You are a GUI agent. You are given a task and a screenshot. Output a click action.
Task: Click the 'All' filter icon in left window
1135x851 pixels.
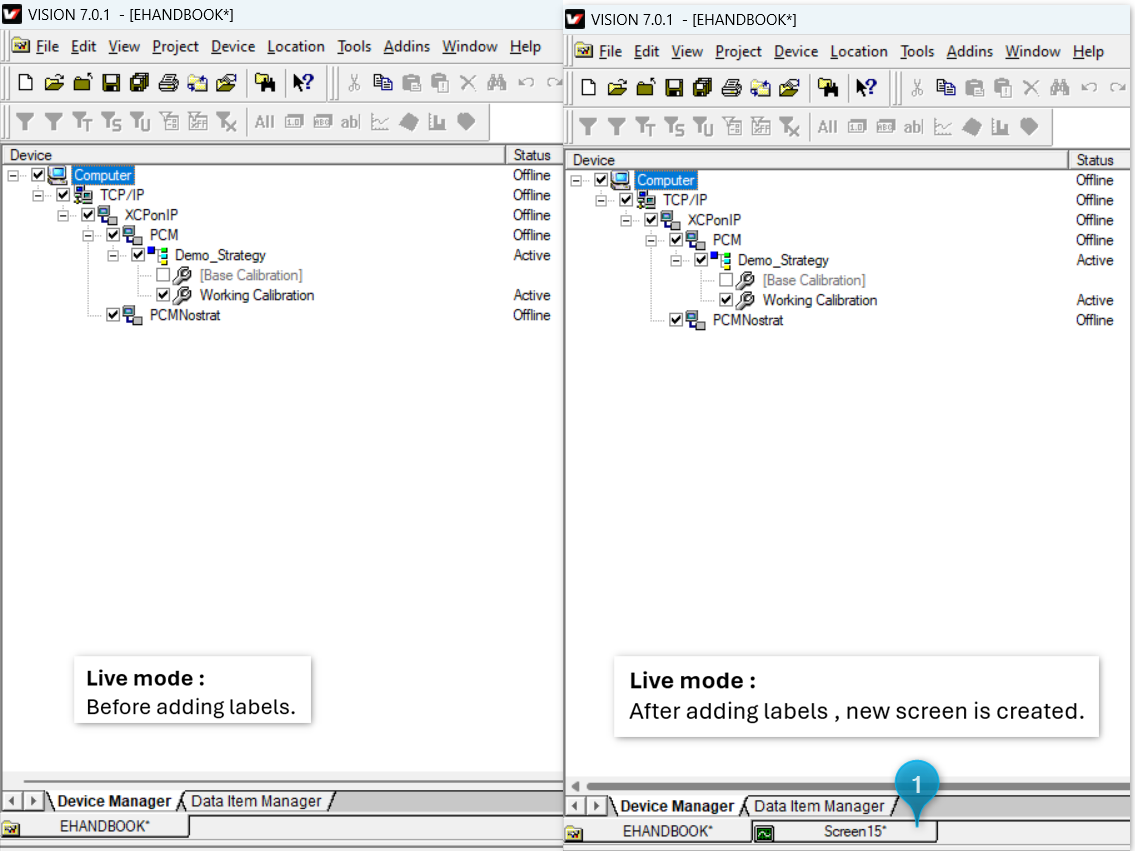coord(264,122)
